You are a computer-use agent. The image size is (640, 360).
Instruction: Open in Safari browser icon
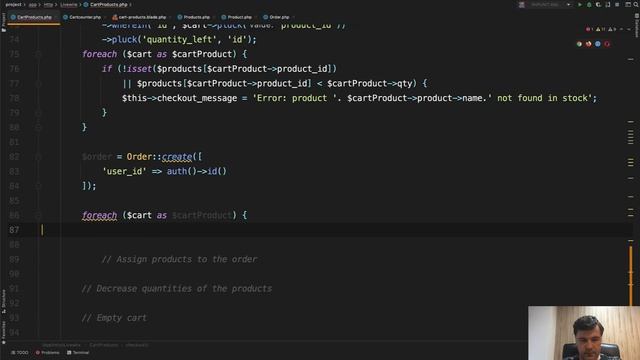(598, 44)
